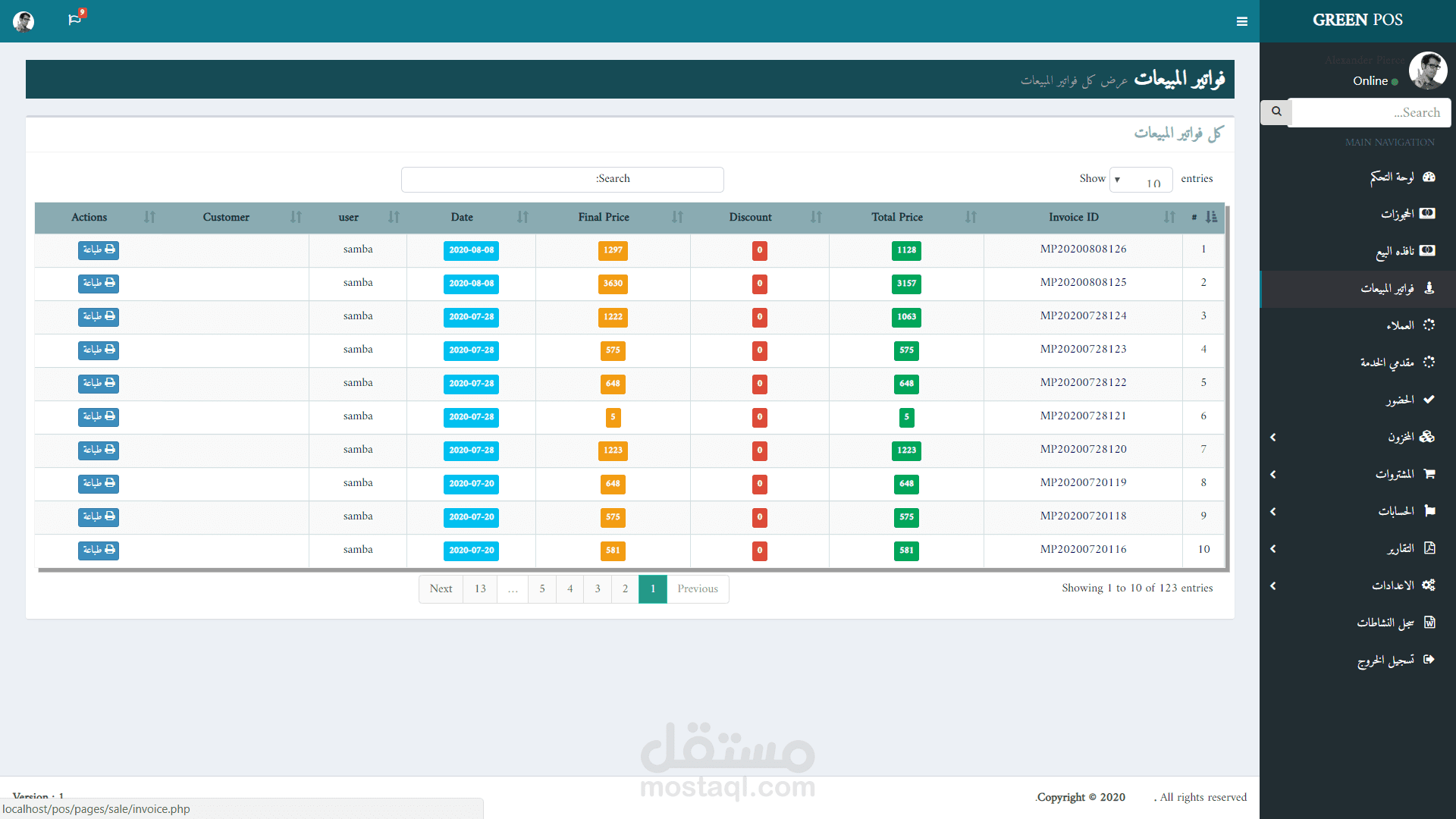Viewport: 1456px width, 819px height.
Task: Click the user avatar in top-left header
Action: pos(24,21)
